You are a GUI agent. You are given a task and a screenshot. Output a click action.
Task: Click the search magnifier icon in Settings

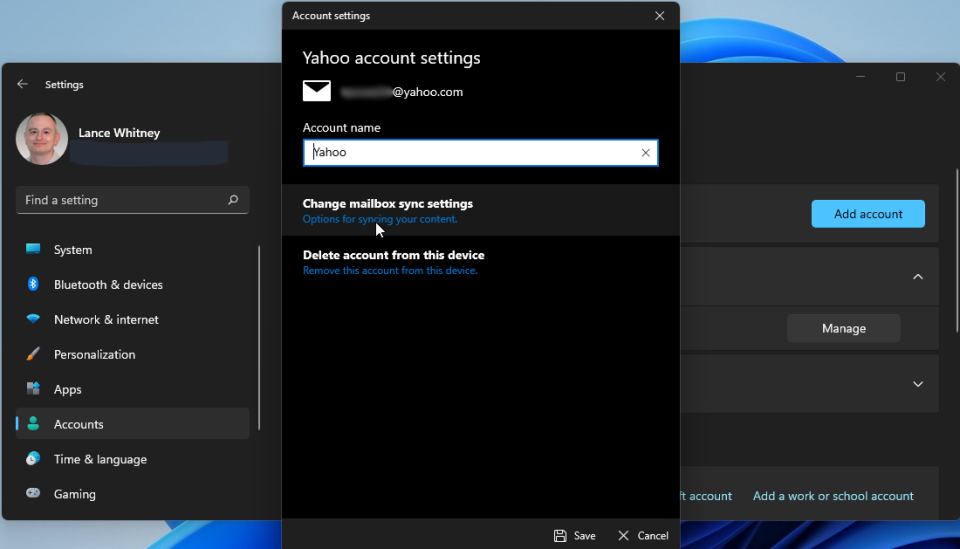pos(233,200)
